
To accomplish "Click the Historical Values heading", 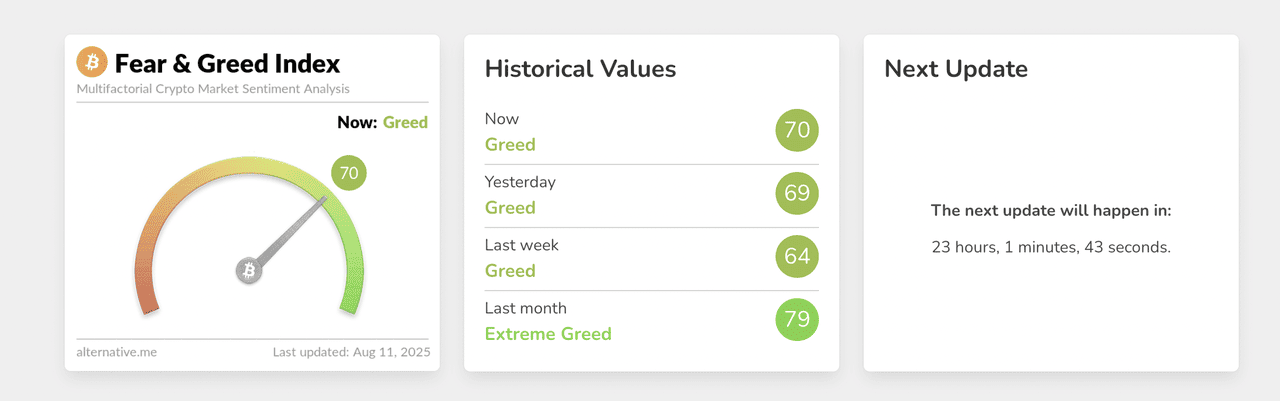I will [580, 69].
